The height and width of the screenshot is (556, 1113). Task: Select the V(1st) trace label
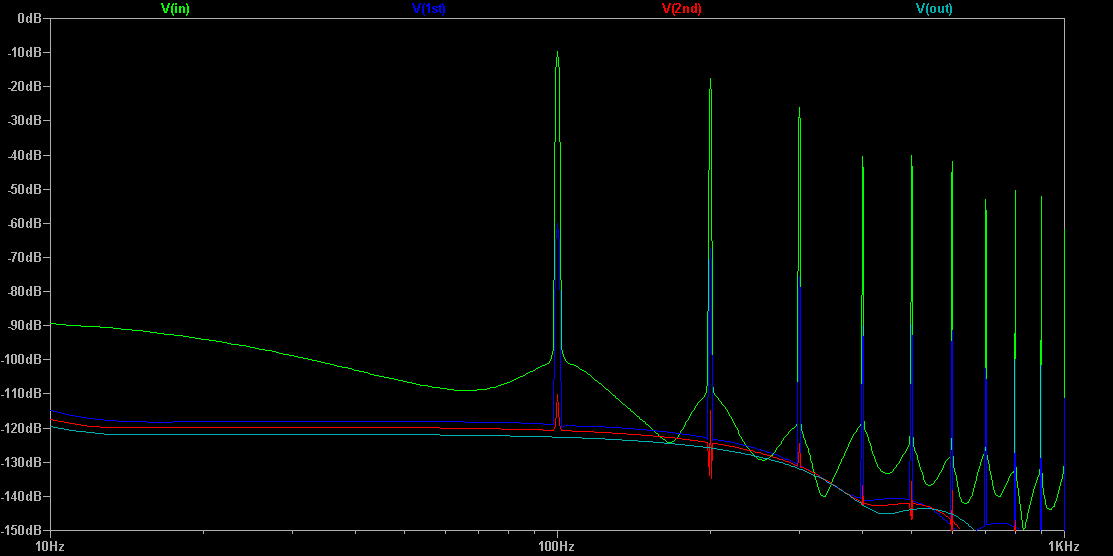pyautogui.click(x=429, y=9)
